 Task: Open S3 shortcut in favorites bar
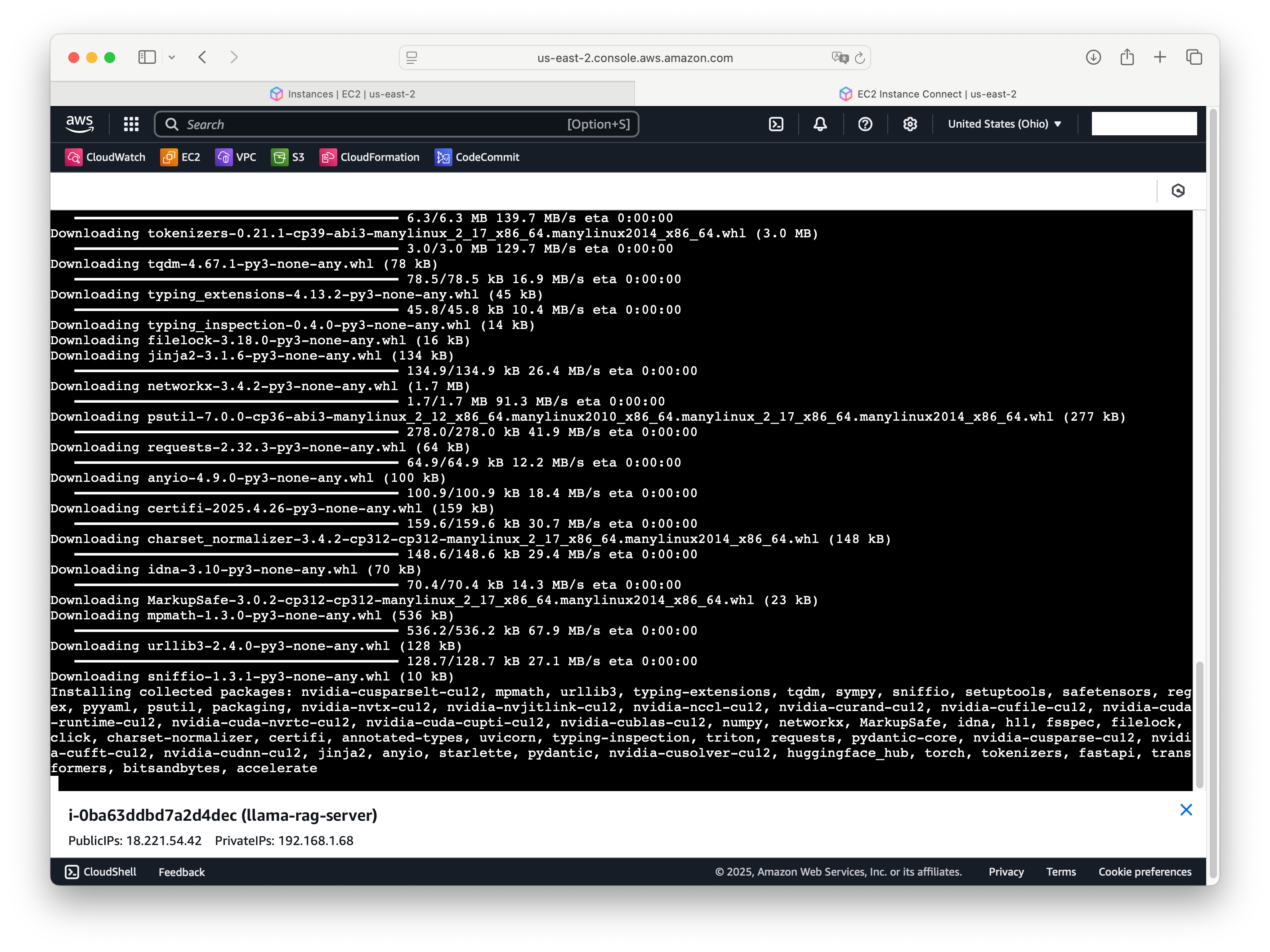coord(288,157)
